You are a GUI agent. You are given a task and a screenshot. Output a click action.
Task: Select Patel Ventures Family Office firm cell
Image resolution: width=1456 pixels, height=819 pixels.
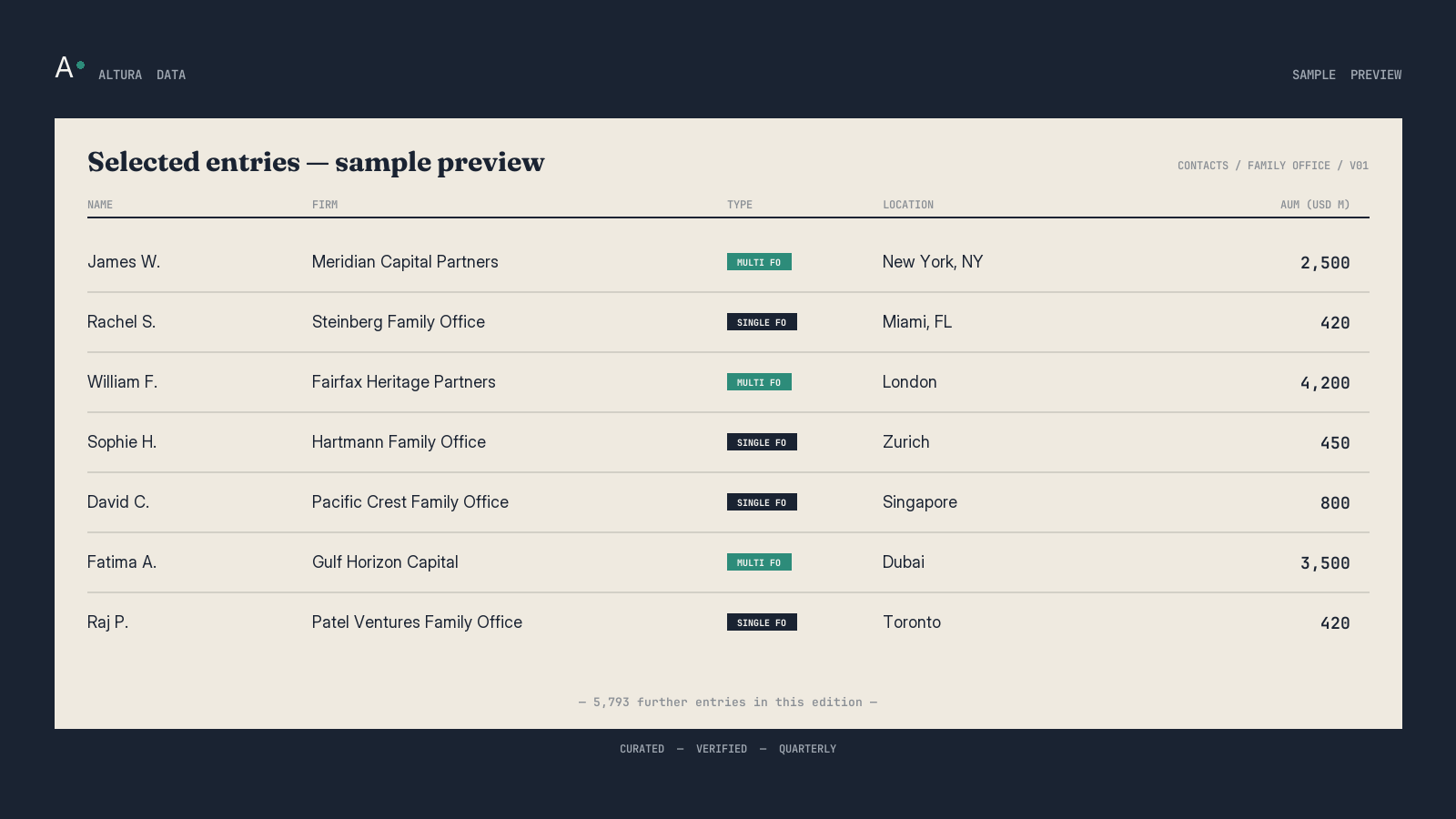417,622
